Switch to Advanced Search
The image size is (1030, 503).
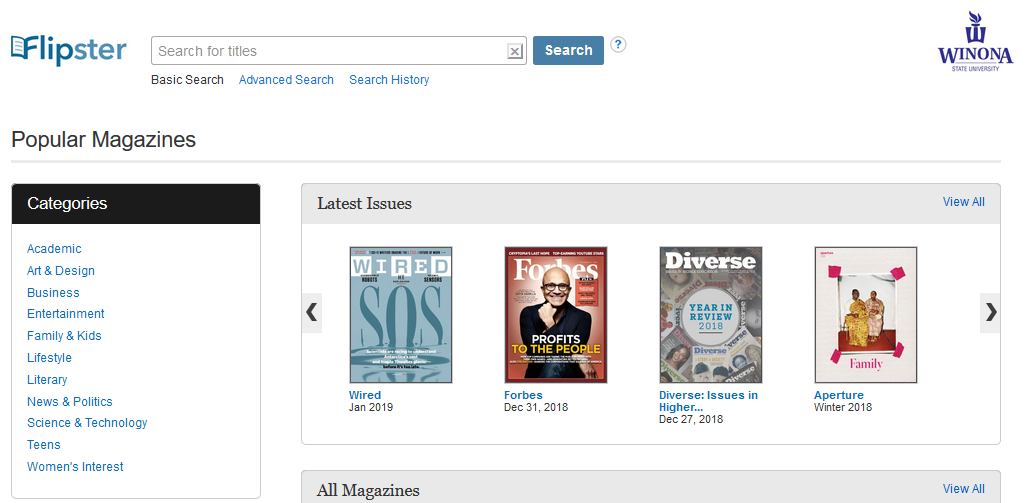[x=286, y=79]
